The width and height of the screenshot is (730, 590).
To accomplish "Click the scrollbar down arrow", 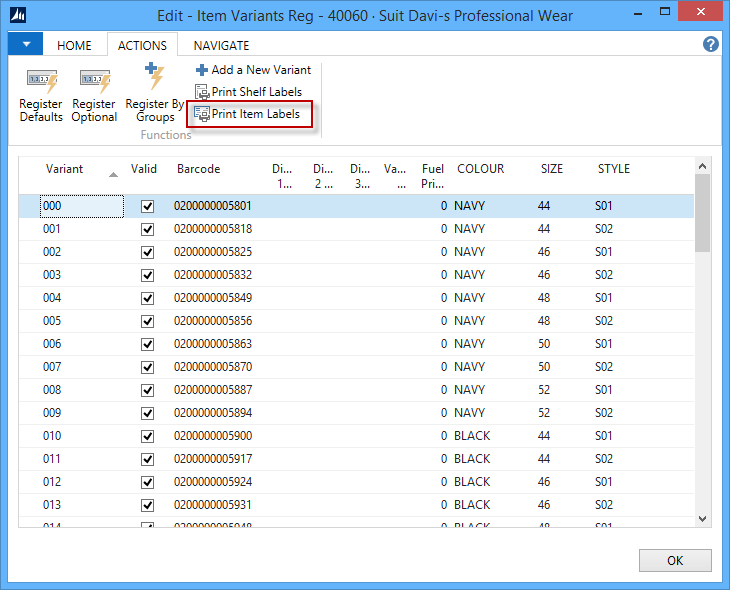I will coord(702,518).
